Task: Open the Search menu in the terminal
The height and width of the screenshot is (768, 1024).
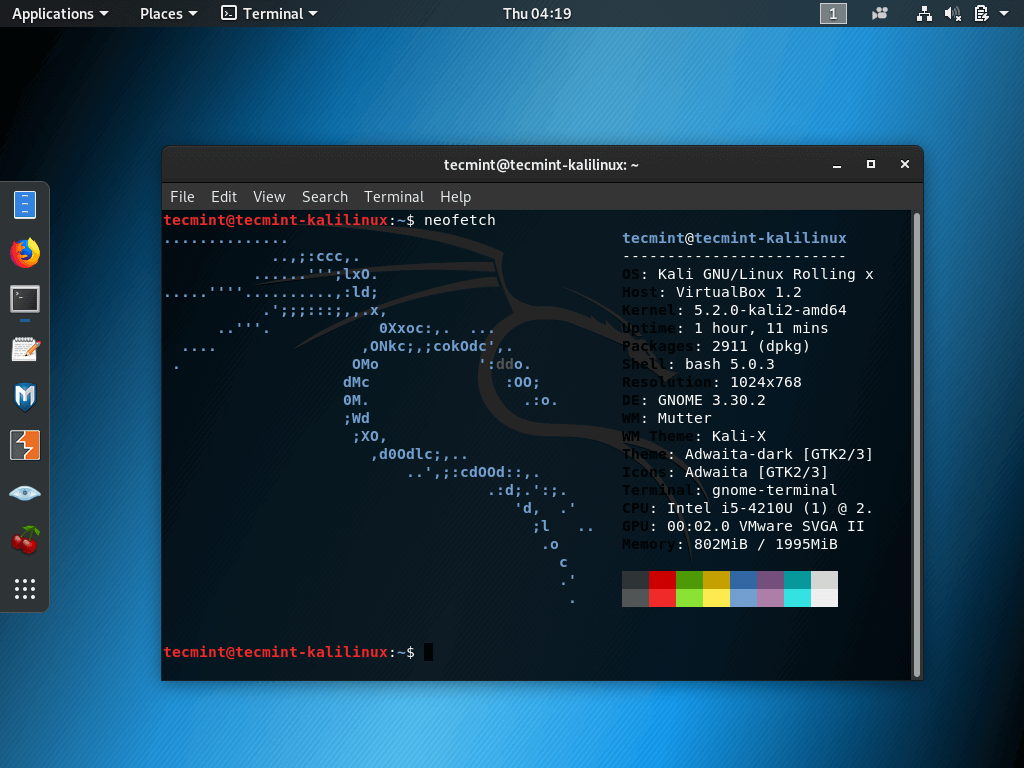Action: [x=325, y=197]
